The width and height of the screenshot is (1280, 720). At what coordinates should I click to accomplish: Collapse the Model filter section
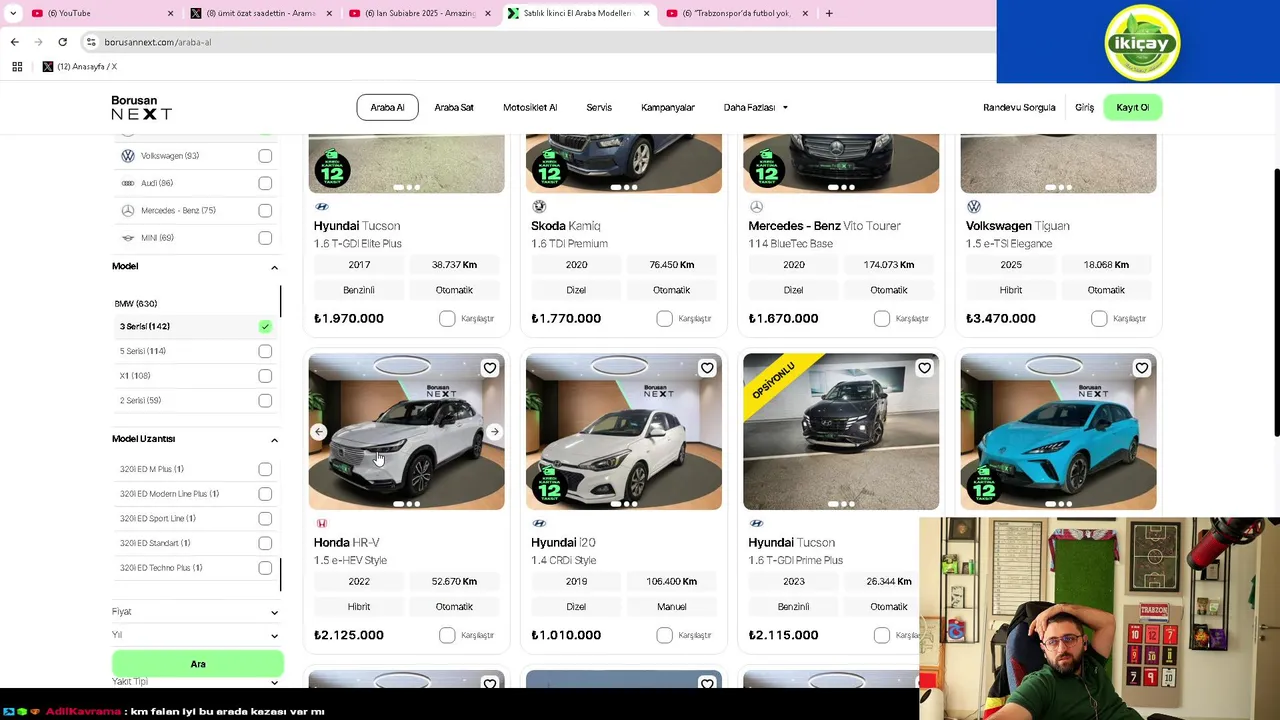pyautogui.click(x=274, y=267)
